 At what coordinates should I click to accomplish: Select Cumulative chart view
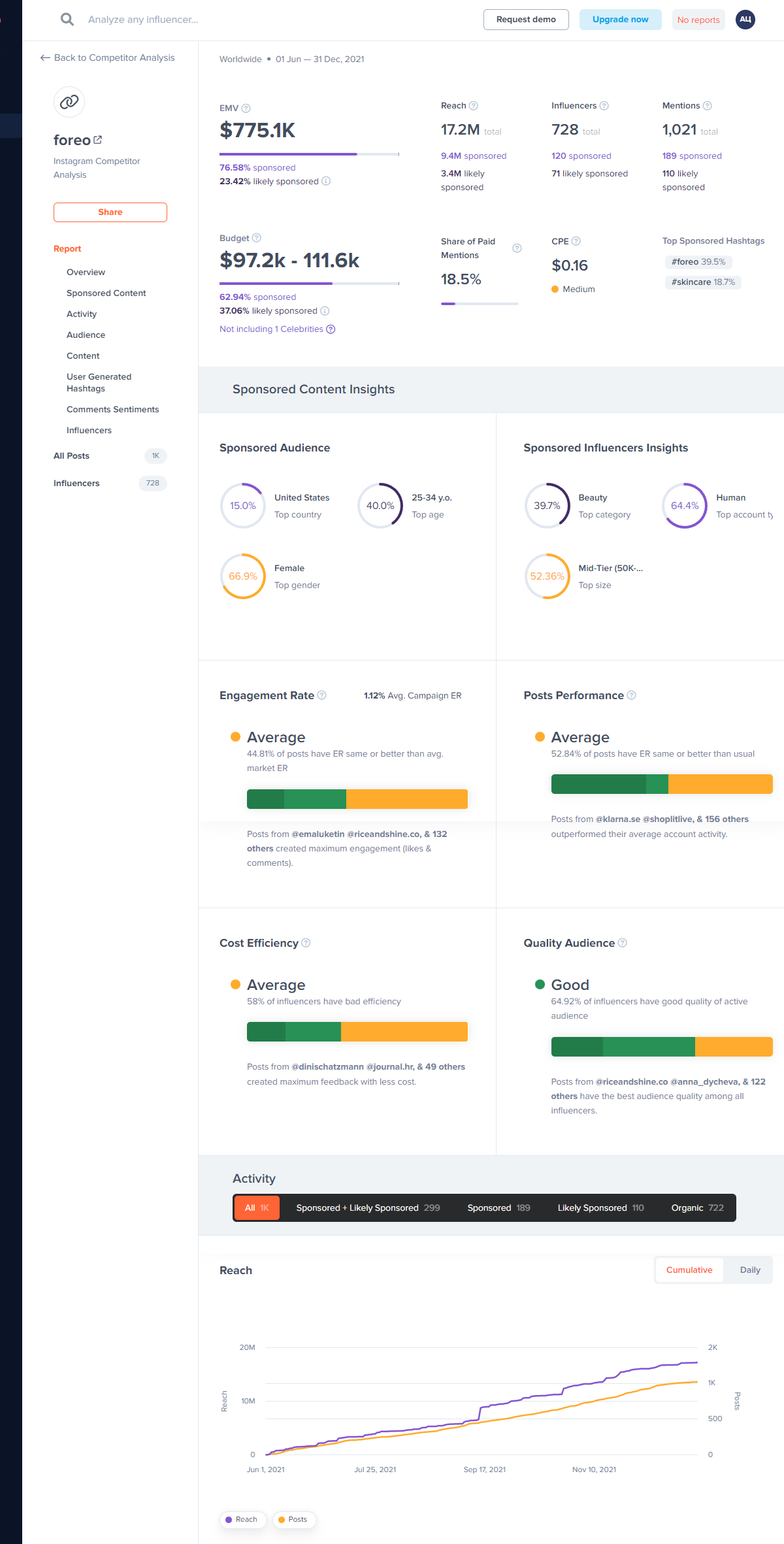(689, 1270)
